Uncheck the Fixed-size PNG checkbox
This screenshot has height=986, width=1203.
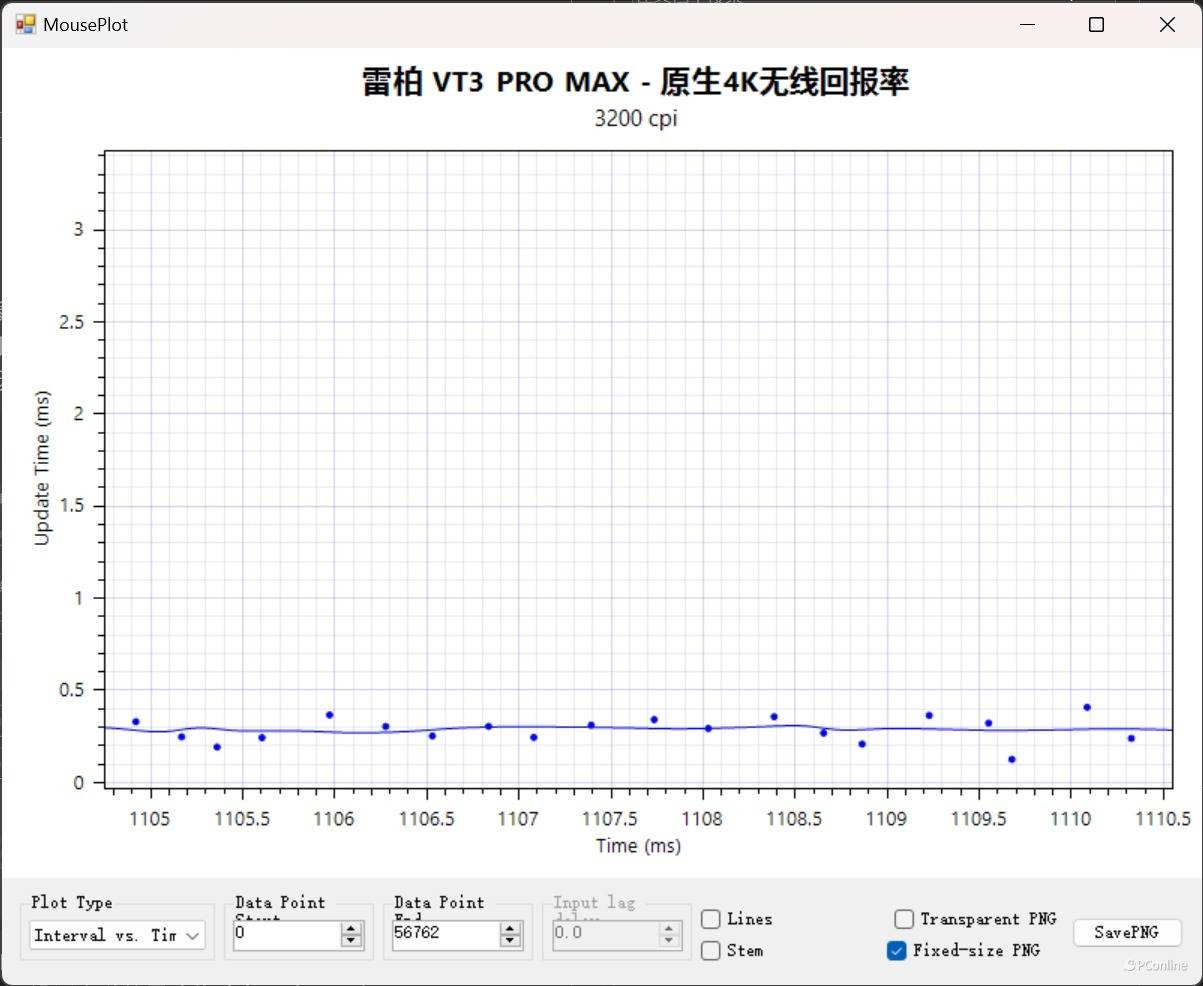click(897, 950)
